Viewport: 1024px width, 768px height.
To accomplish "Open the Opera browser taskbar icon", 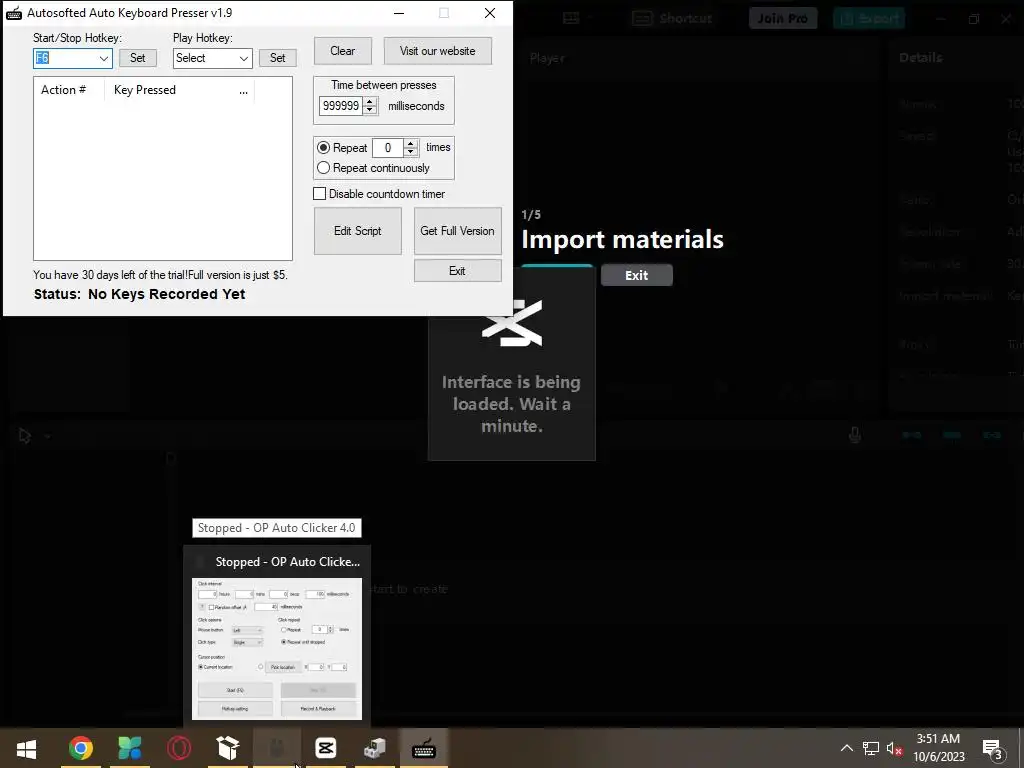I will (x=179, y=748).
